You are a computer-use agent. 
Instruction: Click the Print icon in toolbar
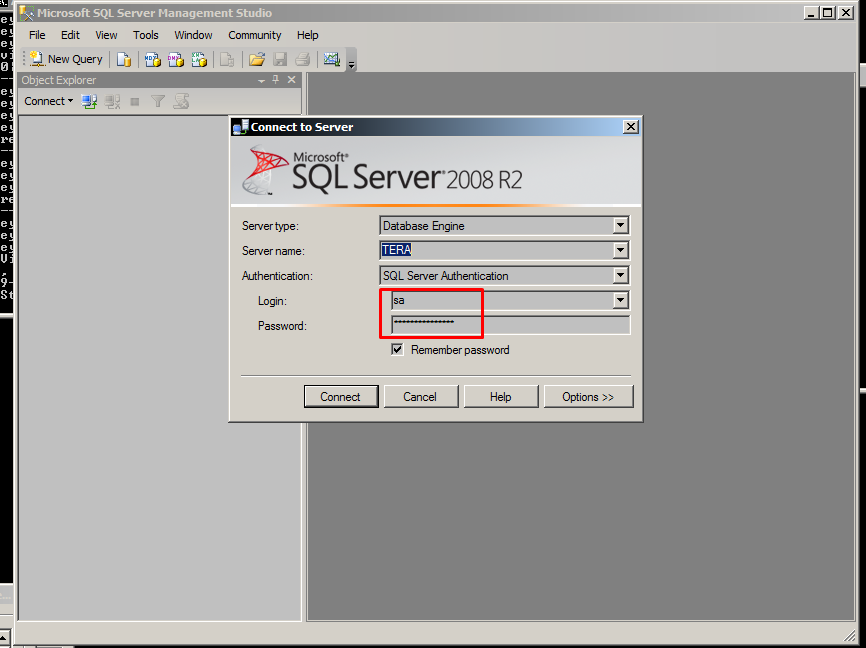click(x=303, y=59)
